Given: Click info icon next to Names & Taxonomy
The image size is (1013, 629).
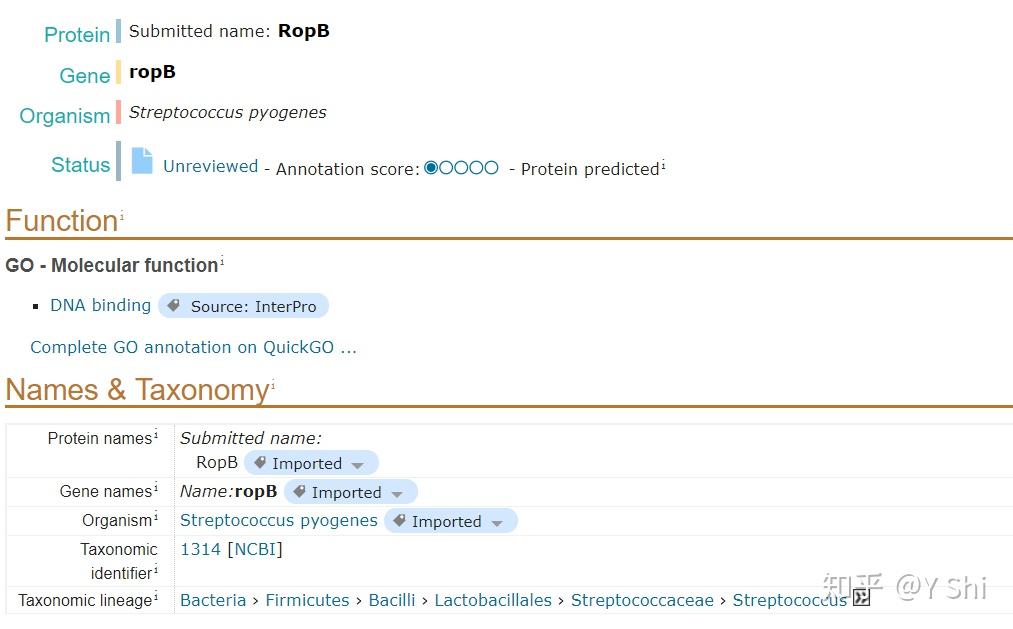Looking at the screenshot, I should pyautogui.click(x=273, y=385).
